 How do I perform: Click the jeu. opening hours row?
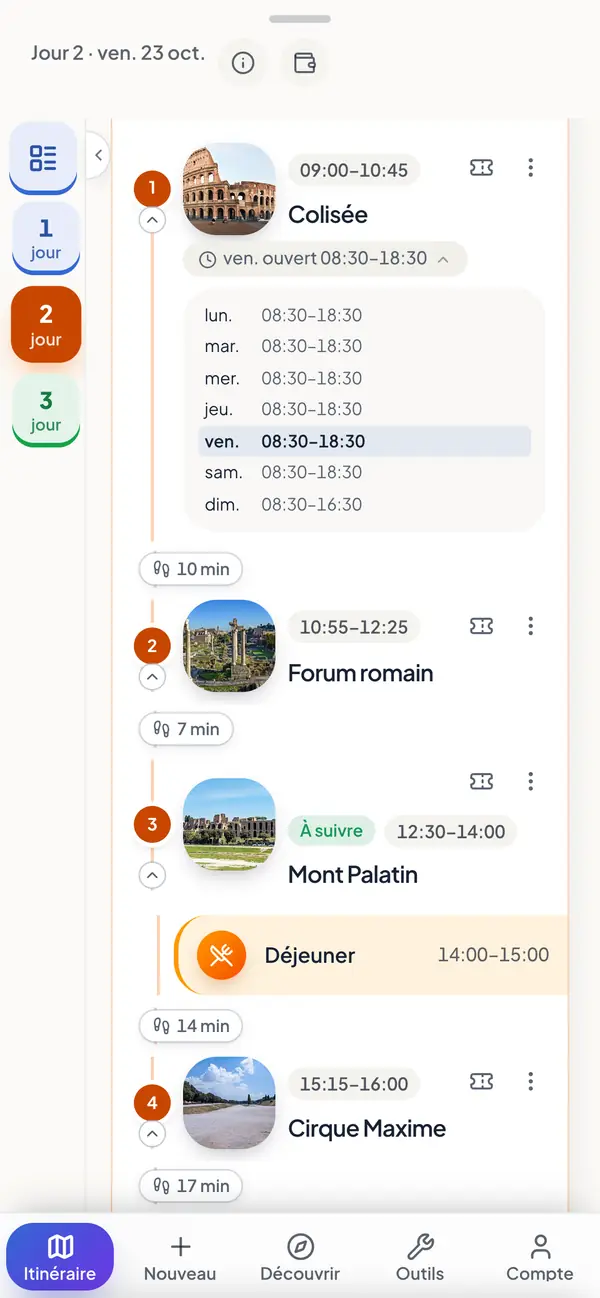click(364, 409)
